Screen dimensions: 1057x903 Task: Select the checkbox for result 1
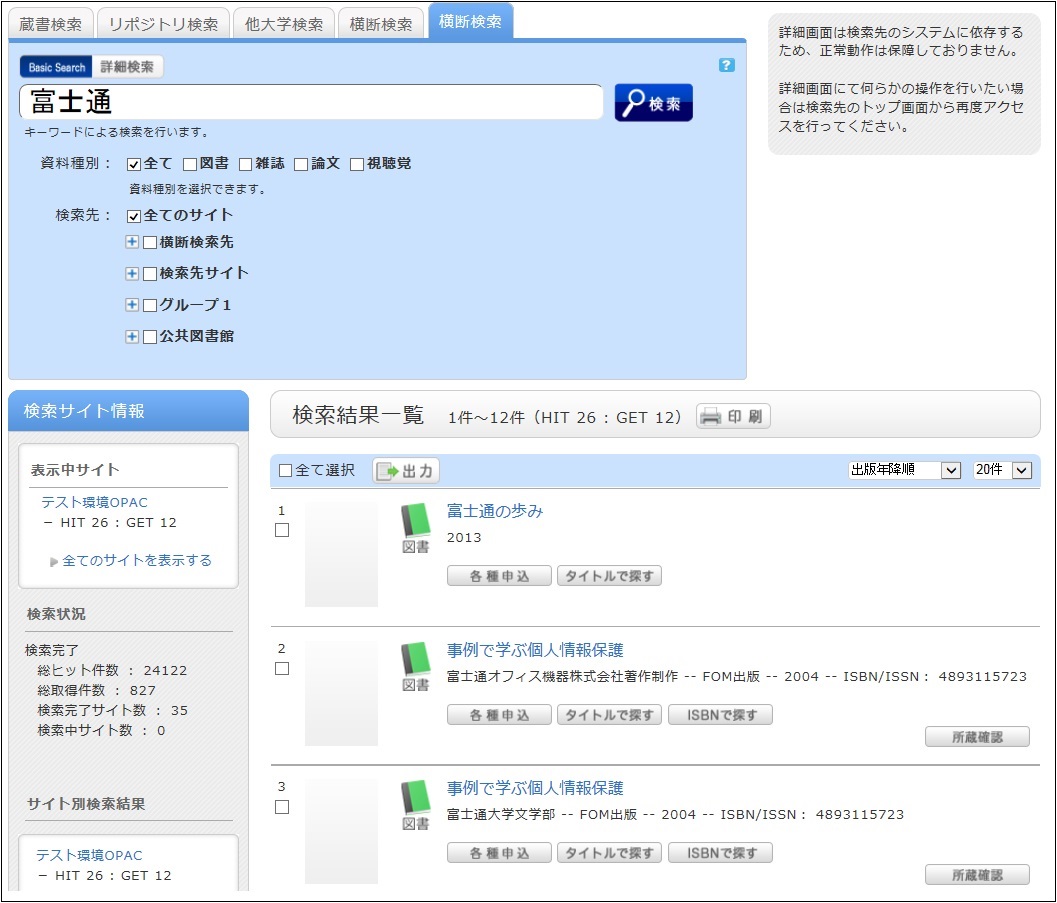click(282, 530)
